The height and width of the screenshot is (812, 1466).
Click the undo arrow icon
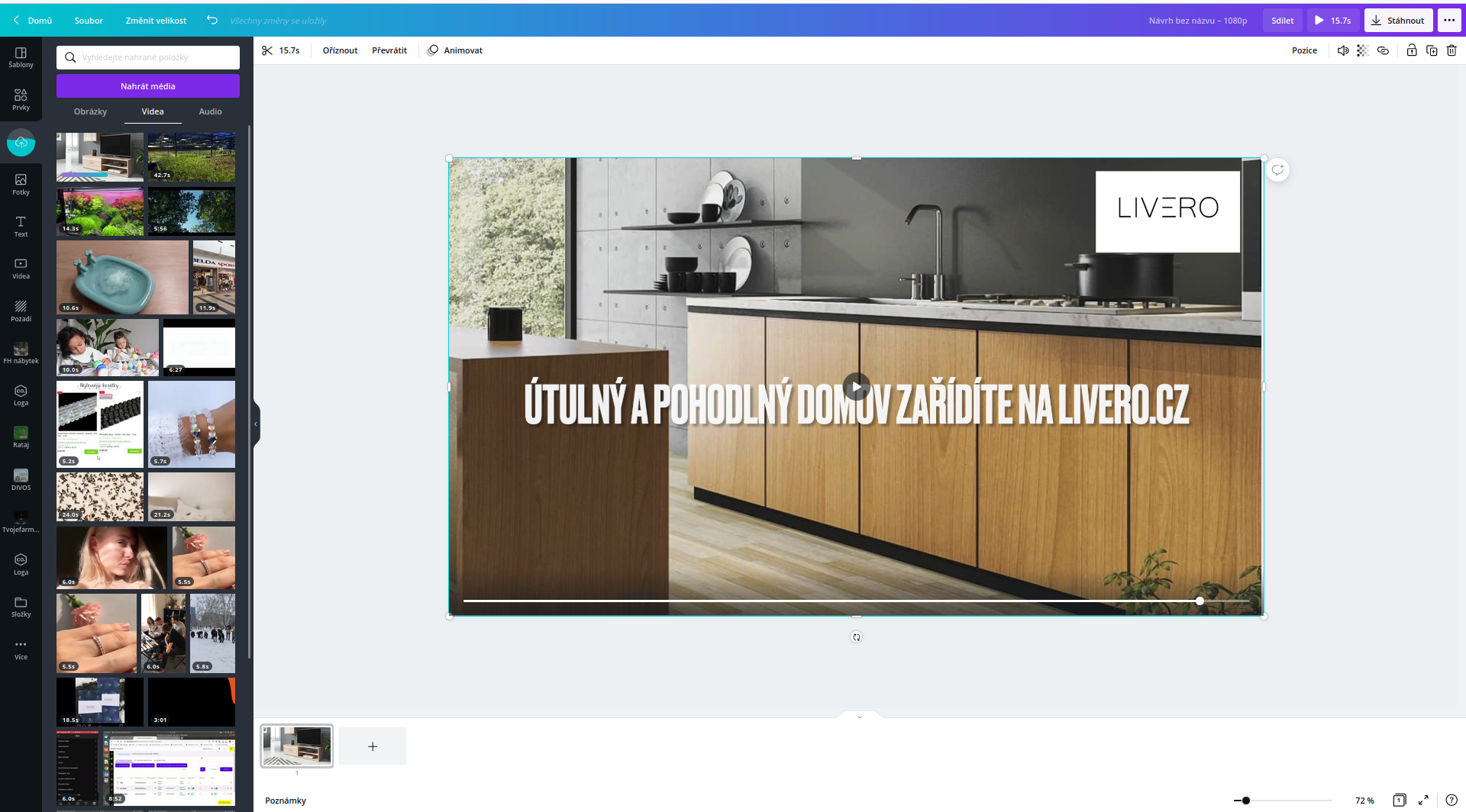pos(212,21)
